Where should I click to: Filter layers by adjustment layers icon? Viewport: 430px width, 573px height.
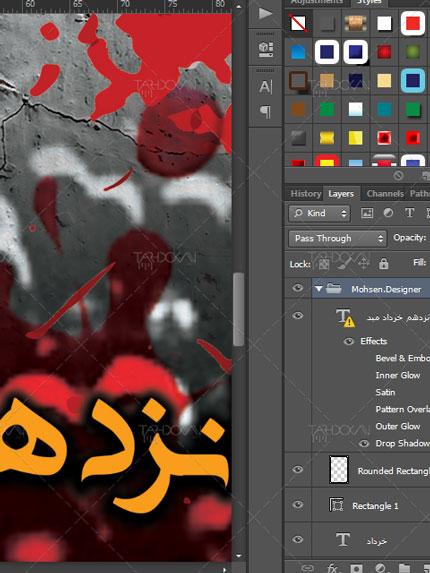pyautogui.click(x=388, y=213)
